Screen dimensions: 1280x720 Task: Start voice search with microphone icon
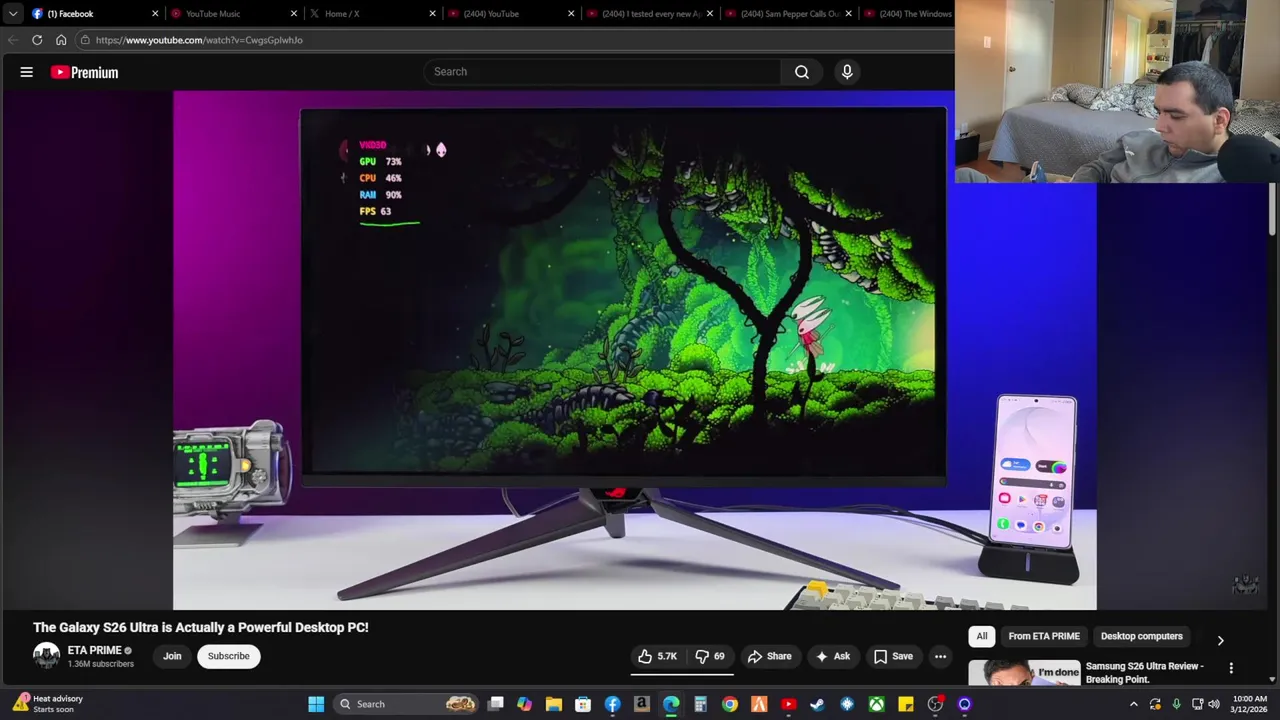(847, 72)
